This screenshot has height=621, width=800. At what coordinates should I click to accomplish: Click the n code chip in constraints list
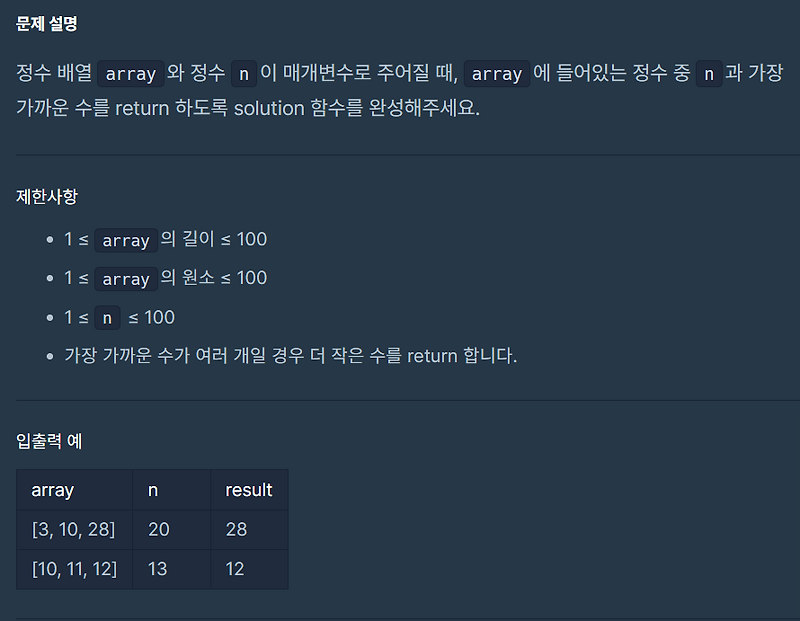(107, 318)
